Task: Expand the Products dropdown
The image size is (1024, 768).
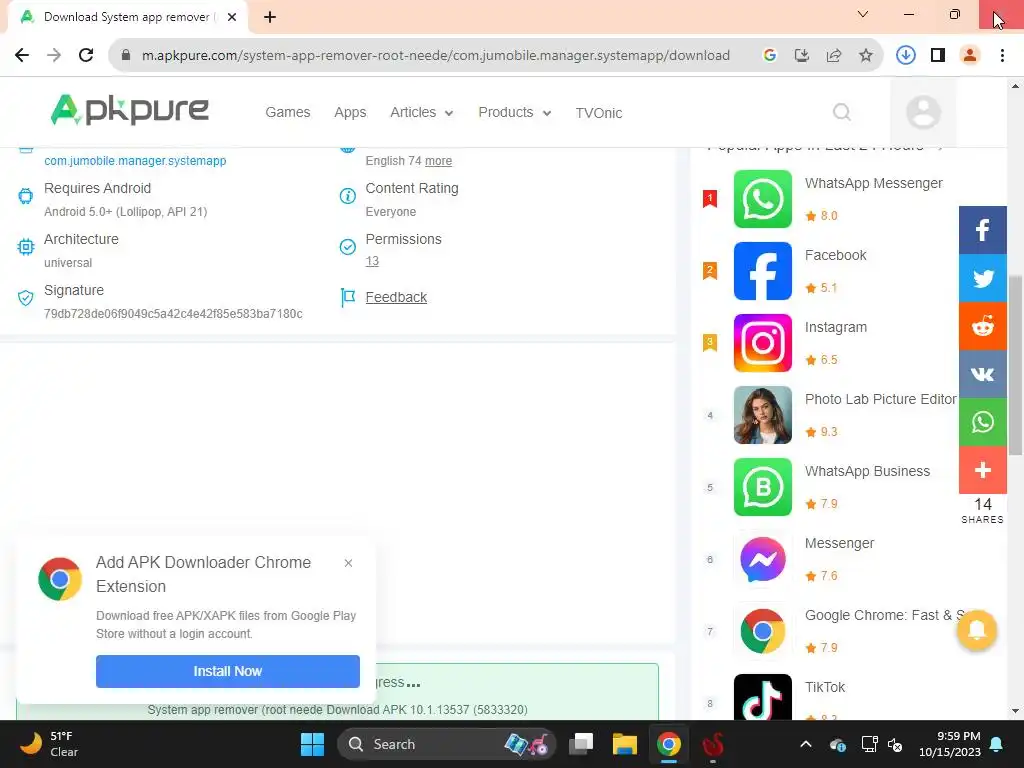Action: point(515,112)
